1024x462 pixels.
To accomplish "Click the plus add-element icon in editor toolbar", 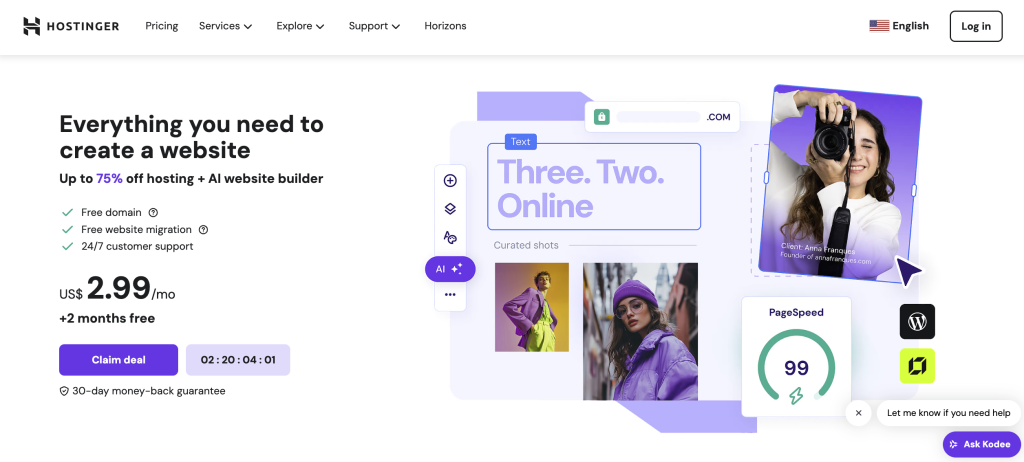I will coord(450,181).
